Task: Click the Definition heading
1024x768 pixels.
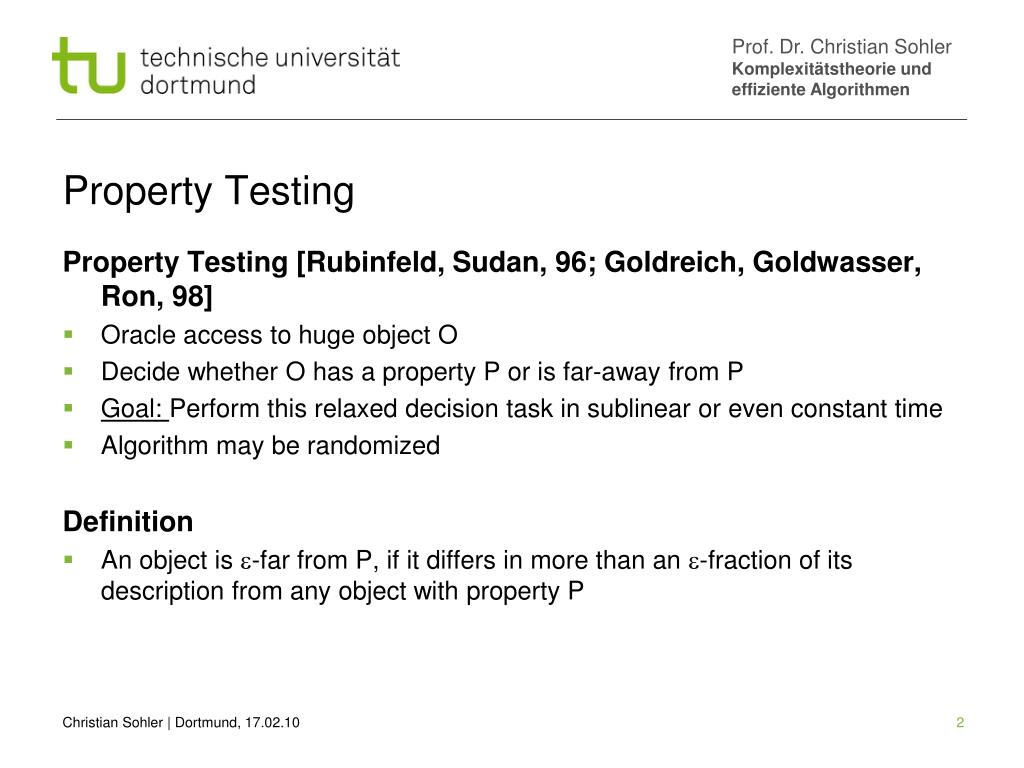Action: pyautogui.click(x=128, y=522)
